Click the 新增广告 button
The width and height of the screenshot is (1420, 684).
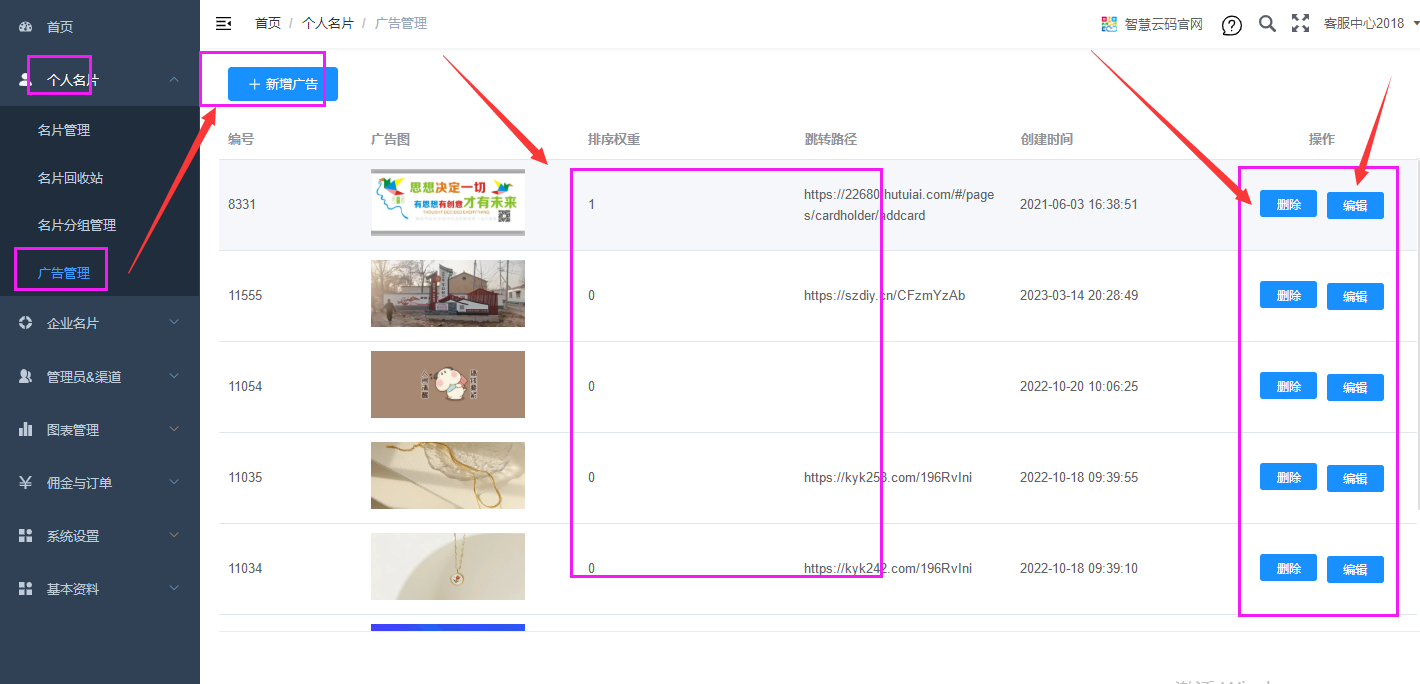[283, 85]
